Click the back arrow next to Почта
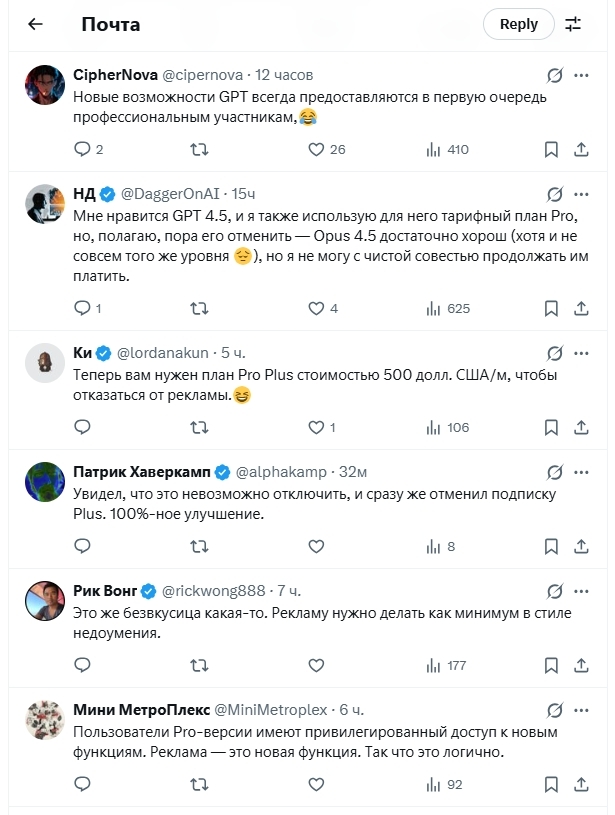This screenshot has width=615, height=815. tap(35, 24)
